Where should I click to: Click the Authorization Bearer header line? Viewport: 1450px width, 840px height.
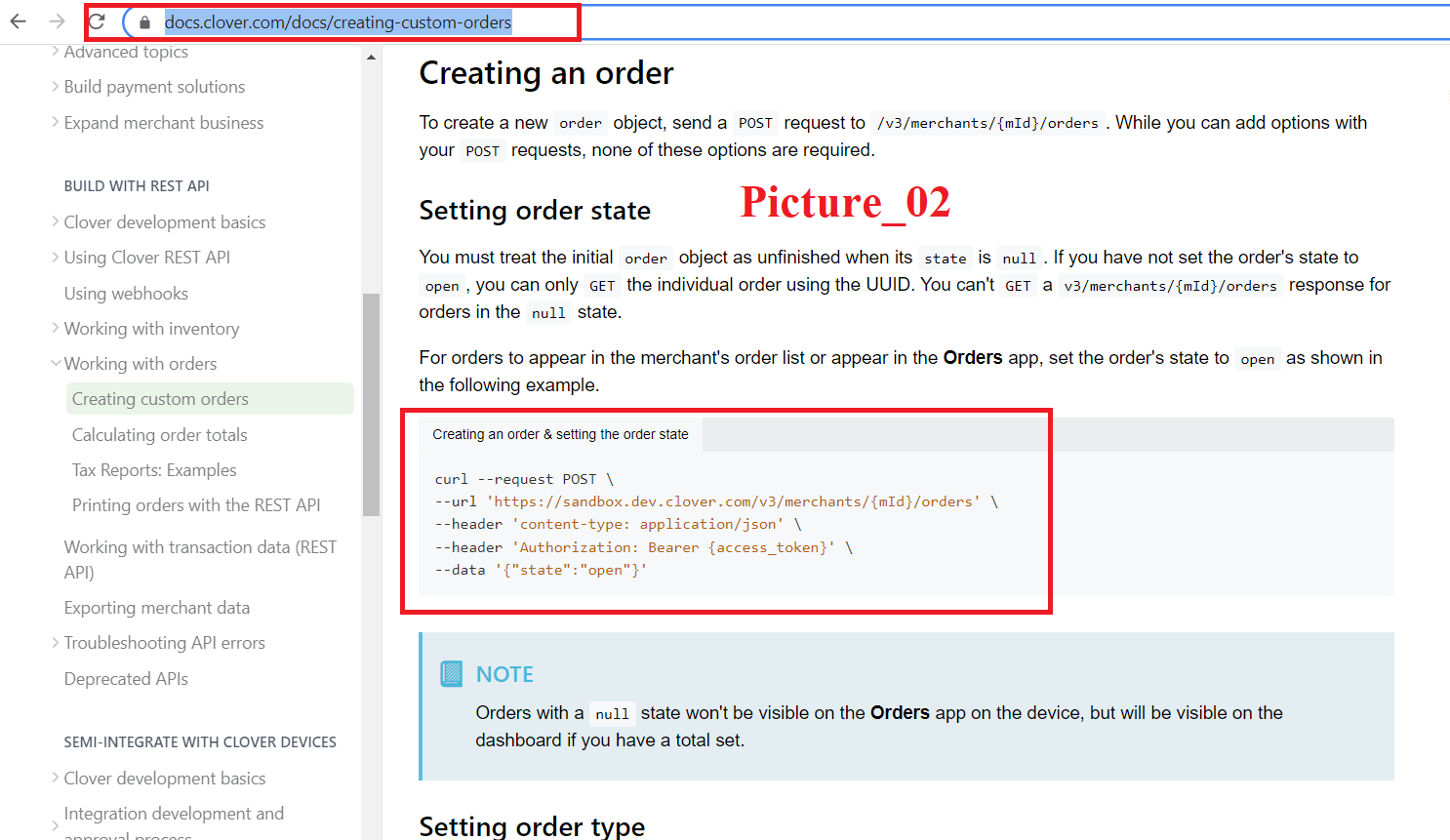point(643,547)
